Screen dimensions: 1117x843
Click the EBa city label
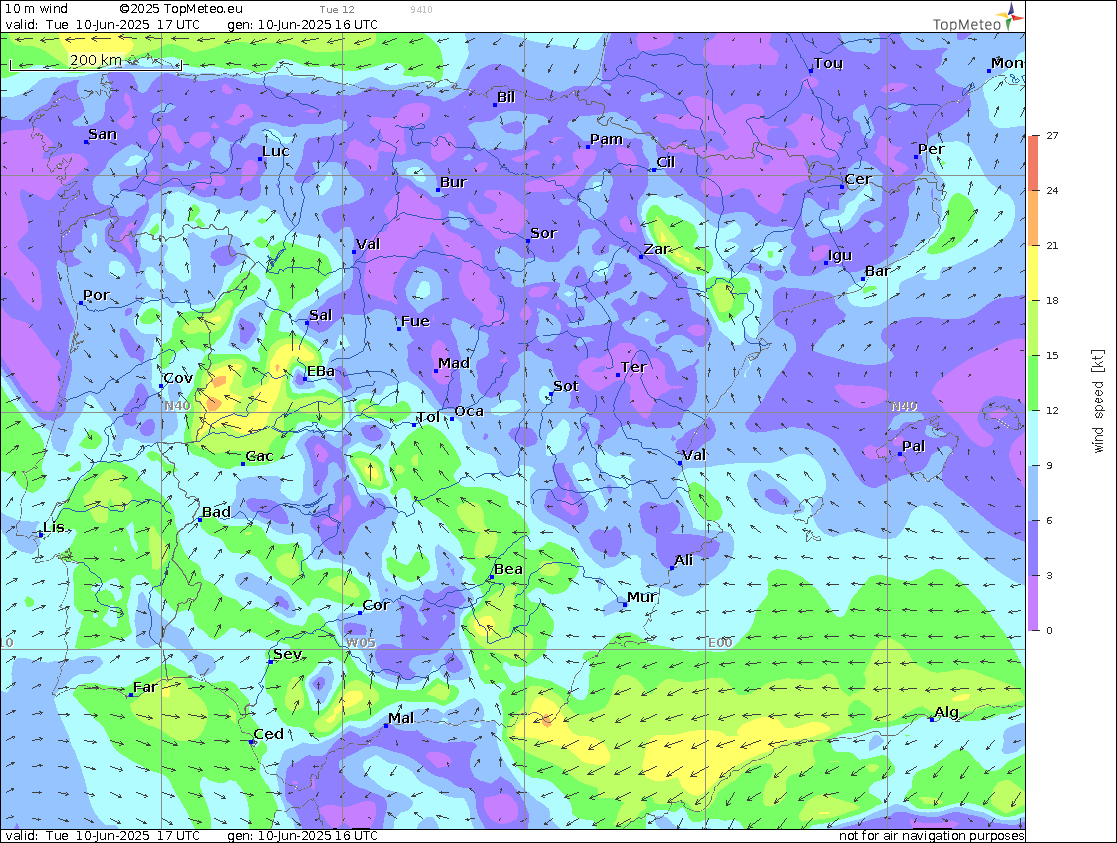click(x=321, y=371)
